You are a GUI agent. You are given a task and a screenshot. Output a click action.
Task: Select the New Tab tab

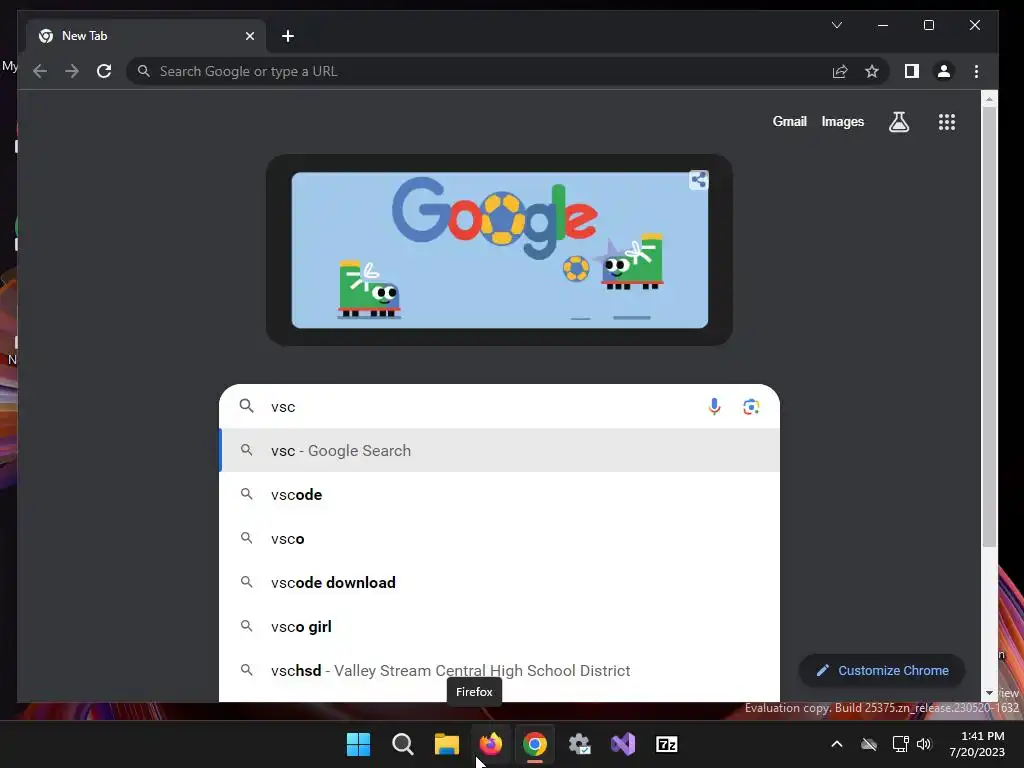(x=146, y=36)
